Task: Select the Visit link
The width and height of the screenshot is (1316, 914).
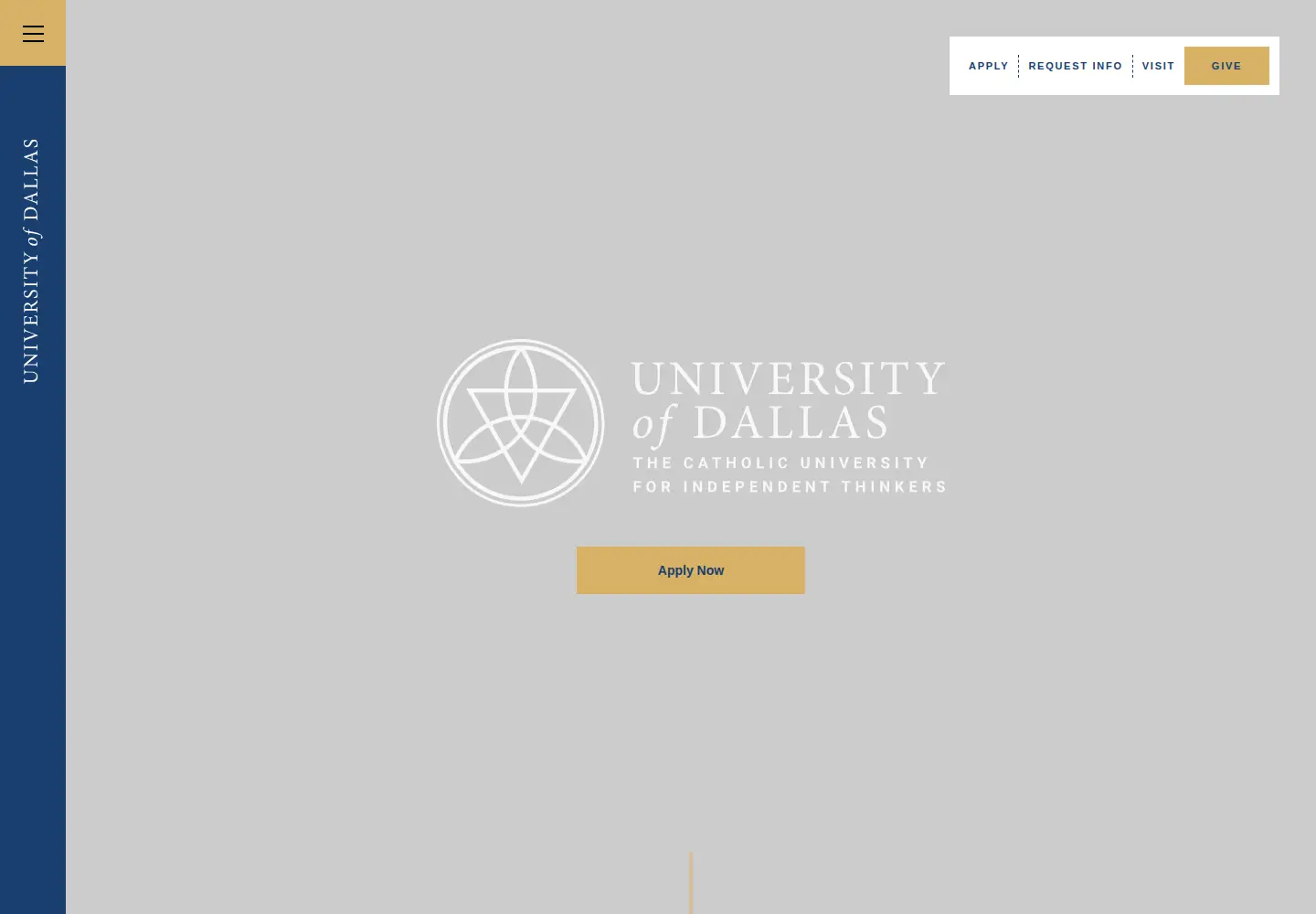Action: (1158, 66)
